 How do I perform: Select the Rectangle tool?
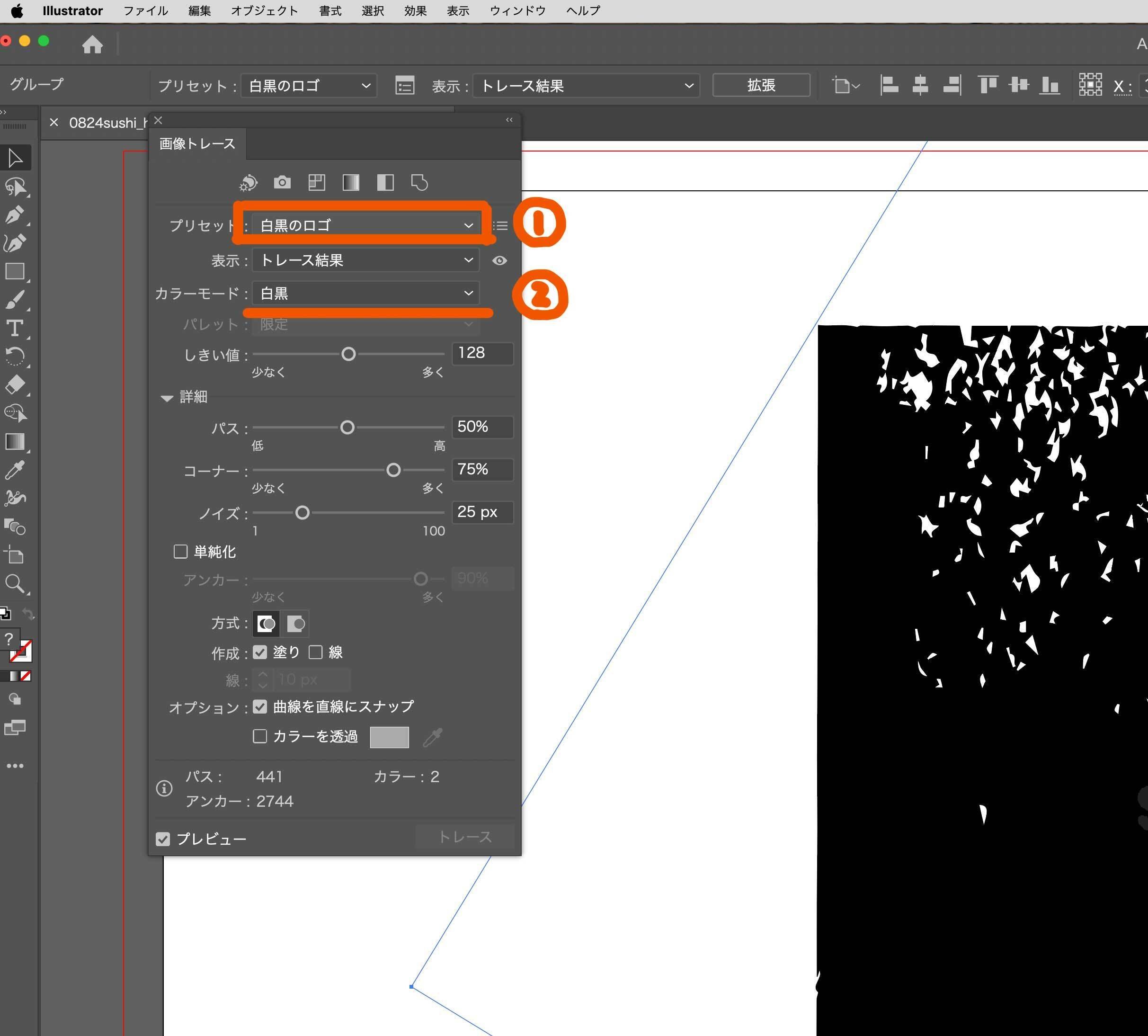coord(15,271)
